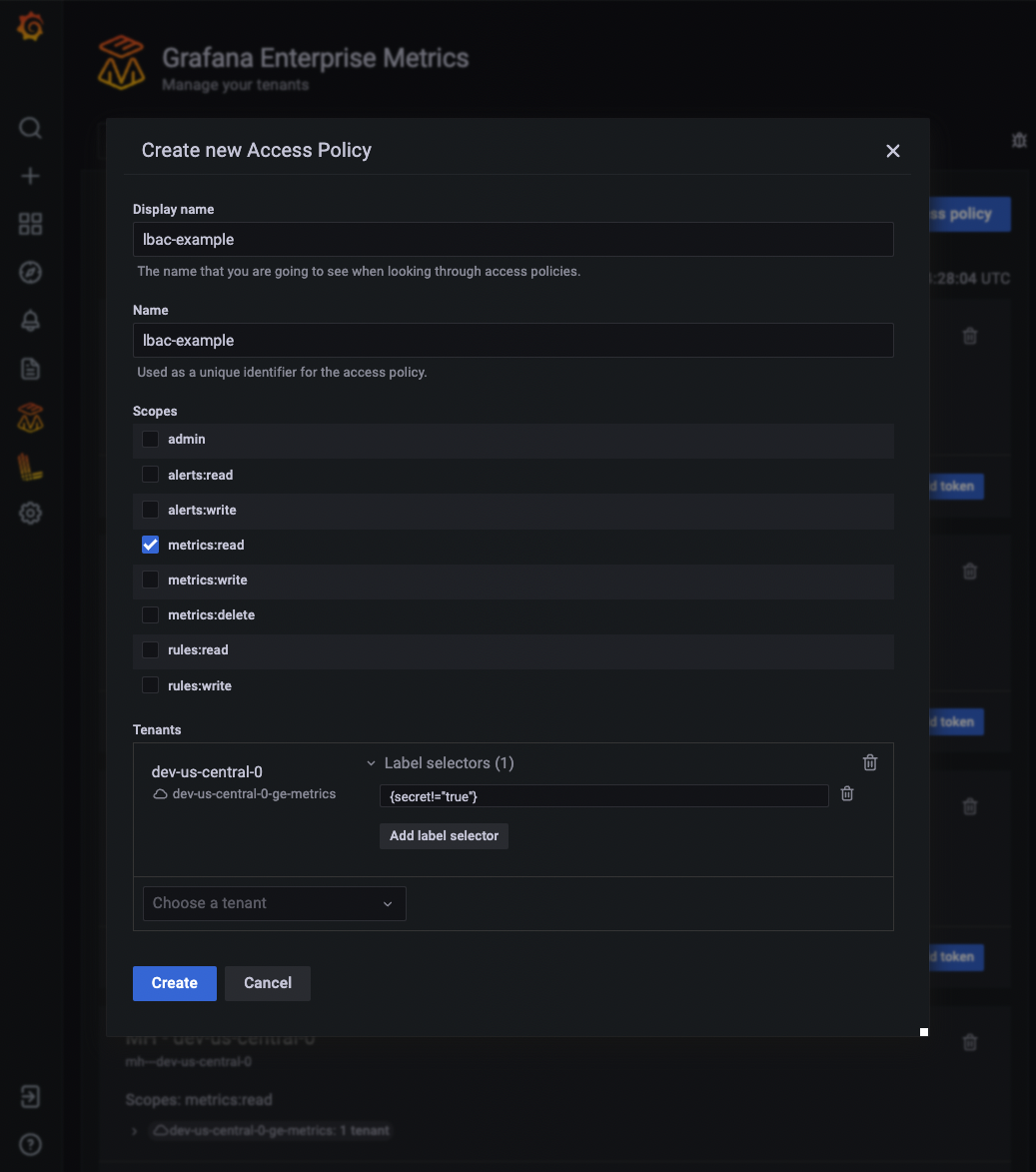
Task: Click the Grafana logo at top left
Action: point(30,27)
